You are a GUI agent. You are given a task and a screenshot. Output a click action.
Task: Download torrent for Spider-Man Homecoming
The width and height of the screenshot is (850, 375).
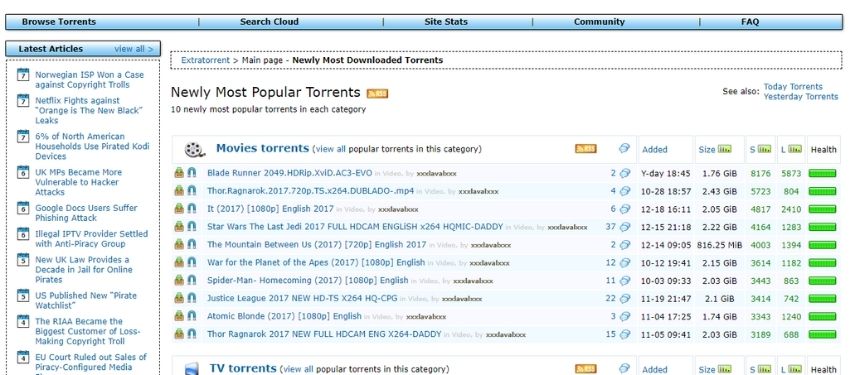point(179,280)
